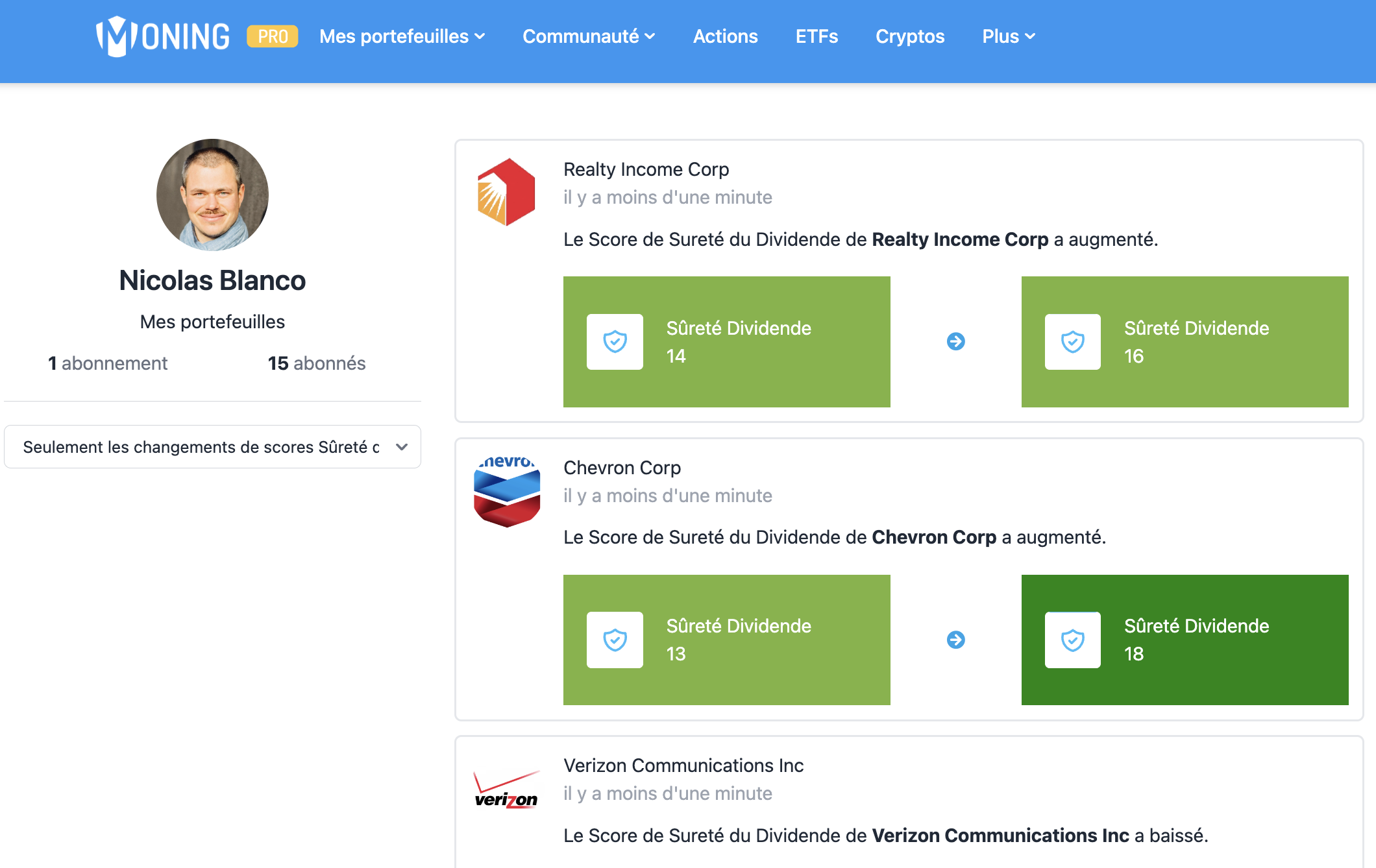
Task: Click the arrow icon between Chevron scores
Action: pos(956,640)
